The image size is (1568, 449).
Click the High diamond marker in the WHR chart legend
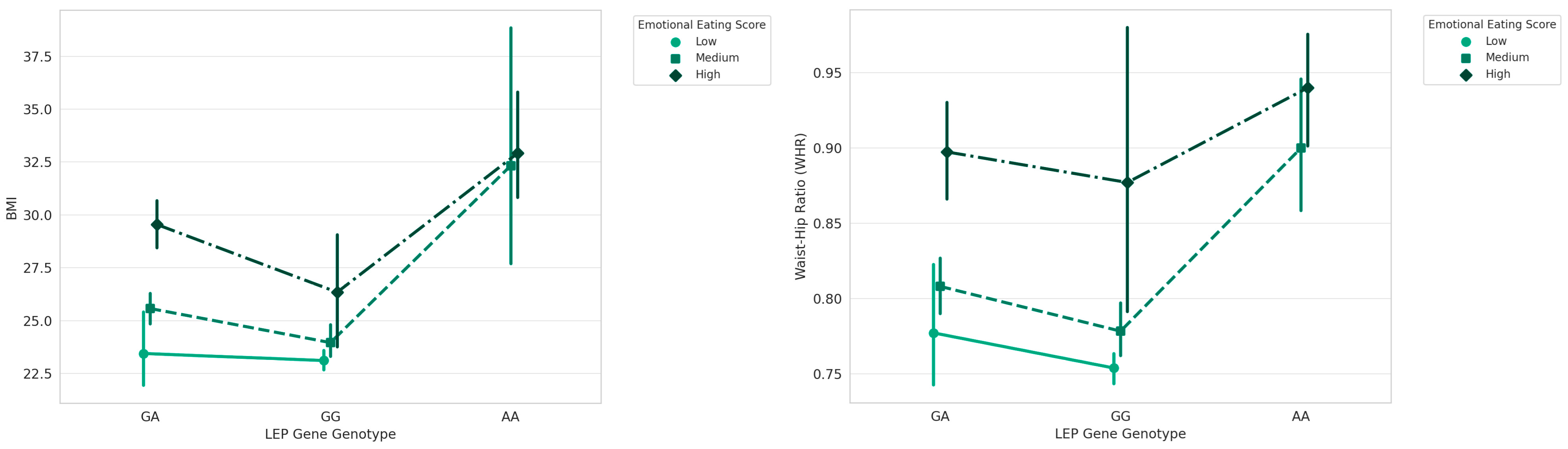[x=1466, y=74]
